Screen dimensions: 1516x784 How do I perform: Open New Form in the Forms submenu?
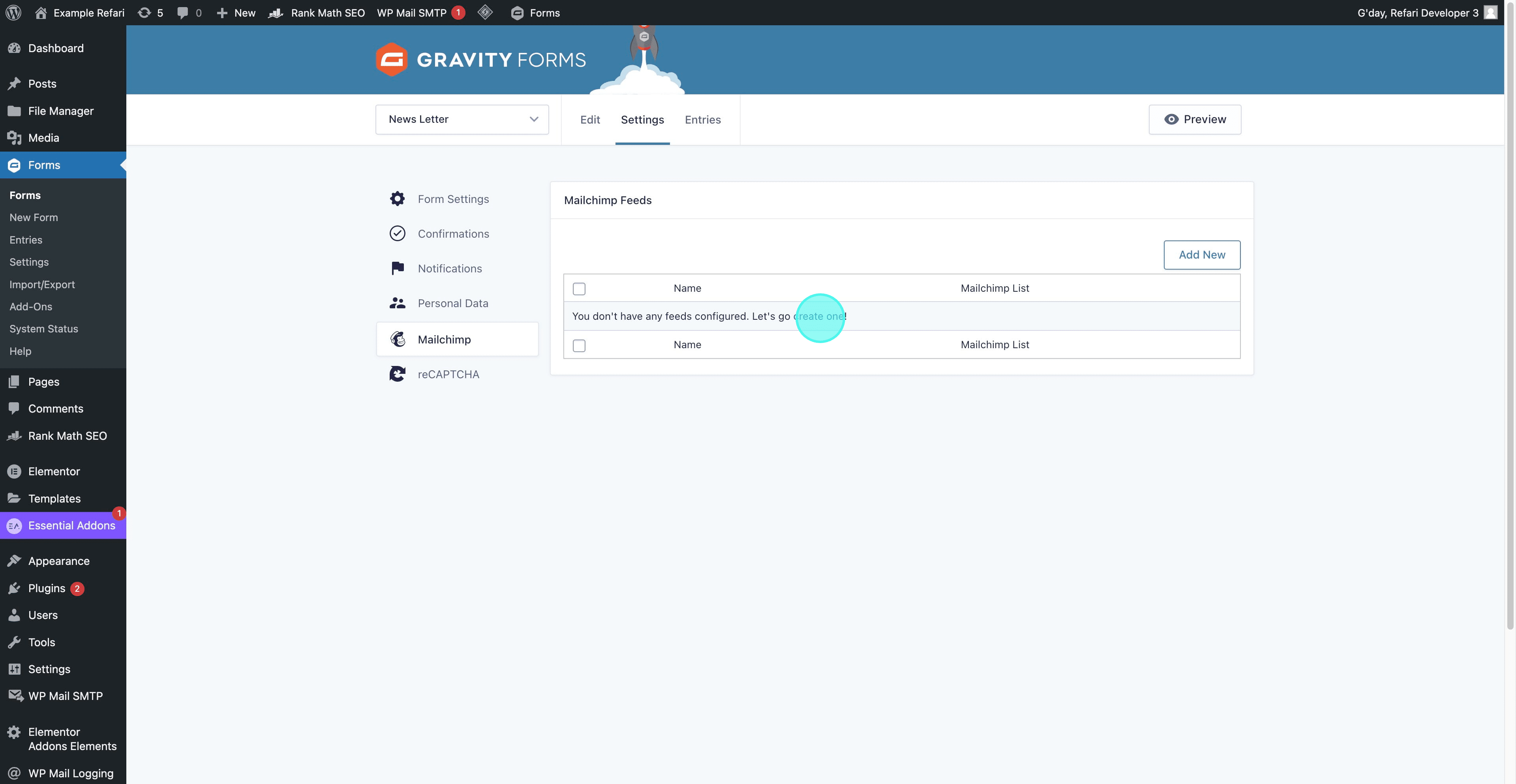(34, 217)
